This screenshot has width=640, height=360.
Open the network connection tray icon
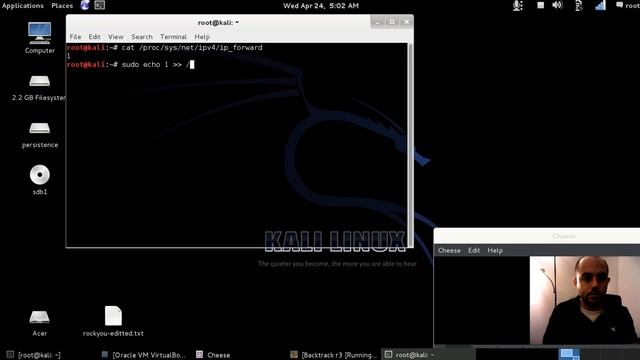(x=600, y=5)
